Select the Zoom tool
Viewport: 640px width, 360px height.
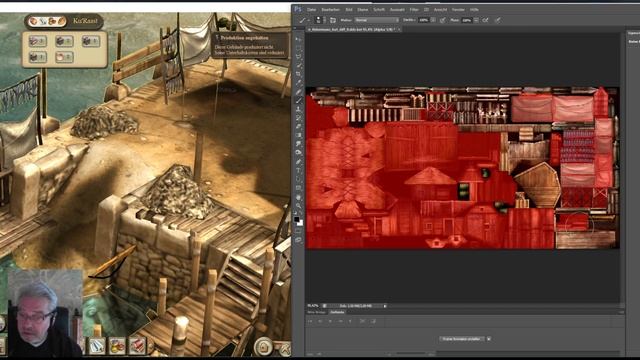[298, 206]
